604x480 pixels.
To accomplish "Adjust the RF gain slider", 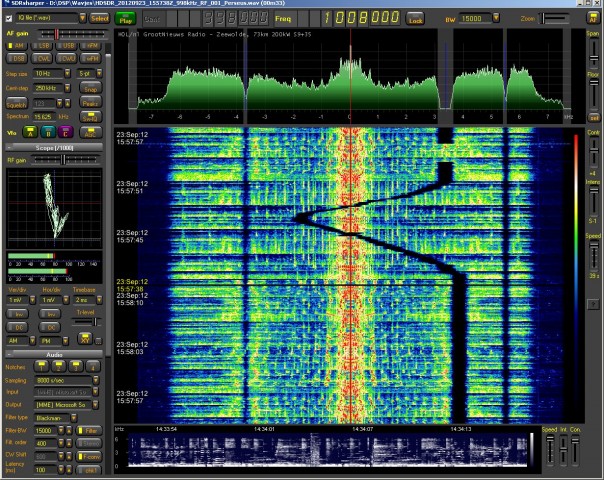I will tap(65, 159).
